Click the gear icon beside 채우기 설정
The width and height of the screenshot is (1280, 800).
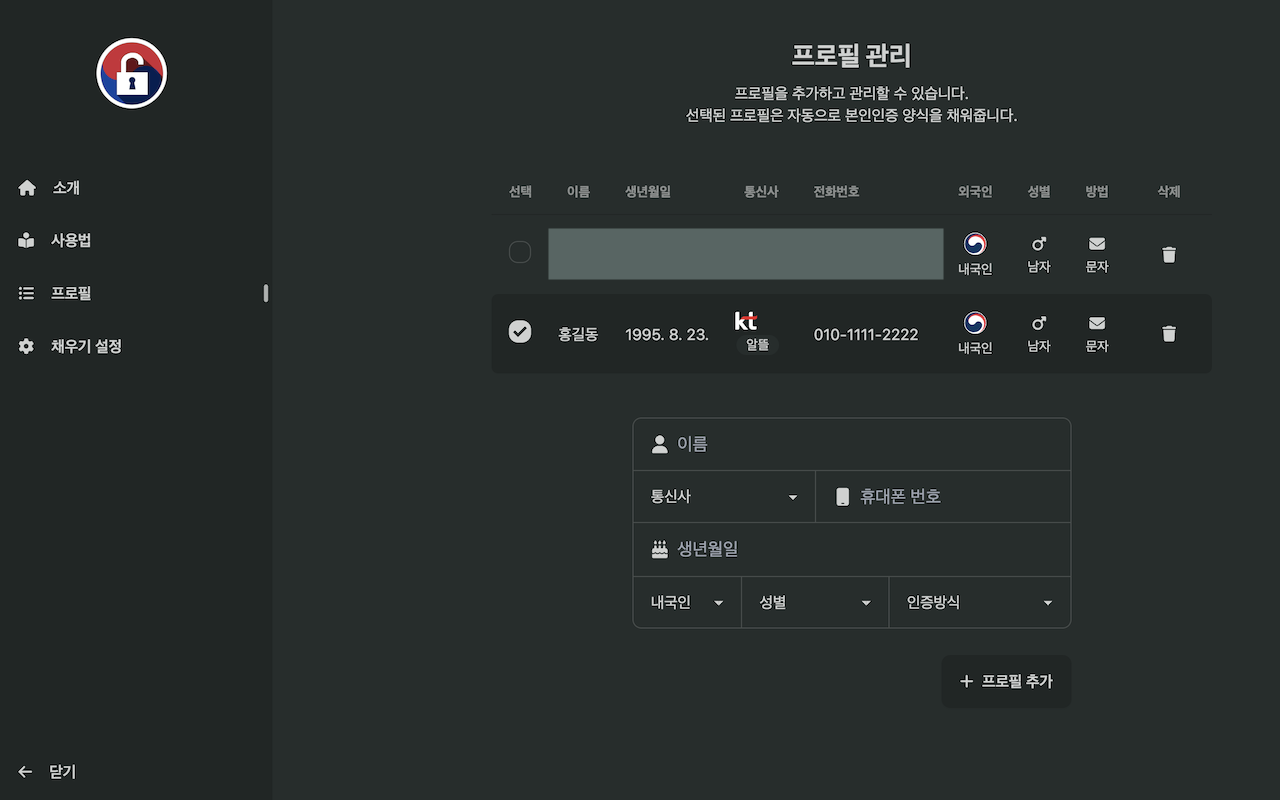coord(27,347)
